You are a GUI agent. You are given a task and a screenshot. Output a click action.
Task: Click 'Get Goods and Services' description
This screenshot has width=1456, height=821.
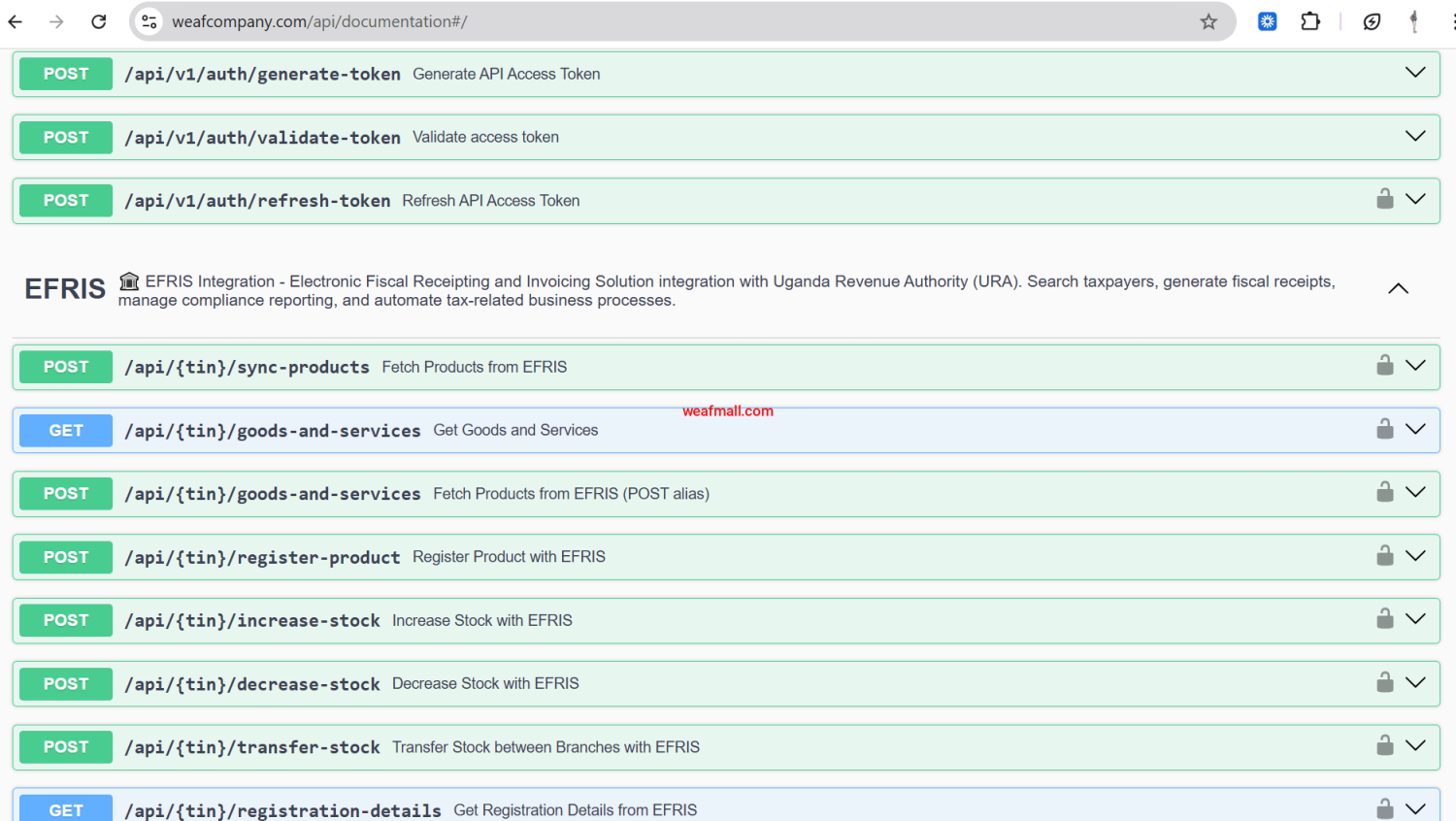[515, 430]
